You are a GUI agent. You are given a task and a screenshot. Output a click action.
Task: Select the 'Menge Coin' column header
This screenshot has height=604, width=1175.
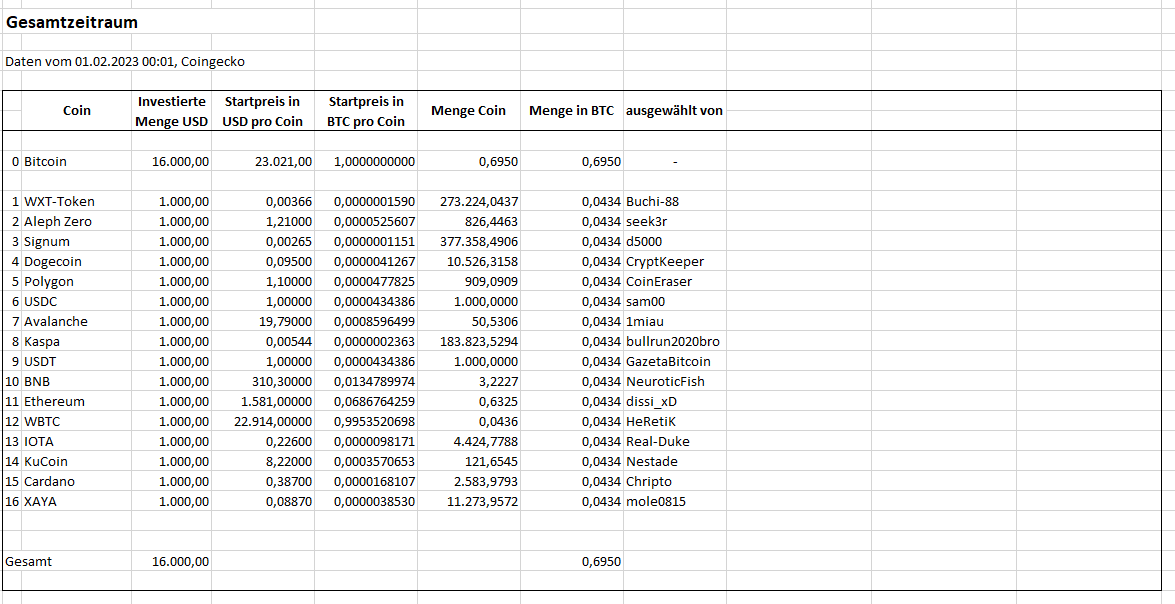(x=468, y=111)
